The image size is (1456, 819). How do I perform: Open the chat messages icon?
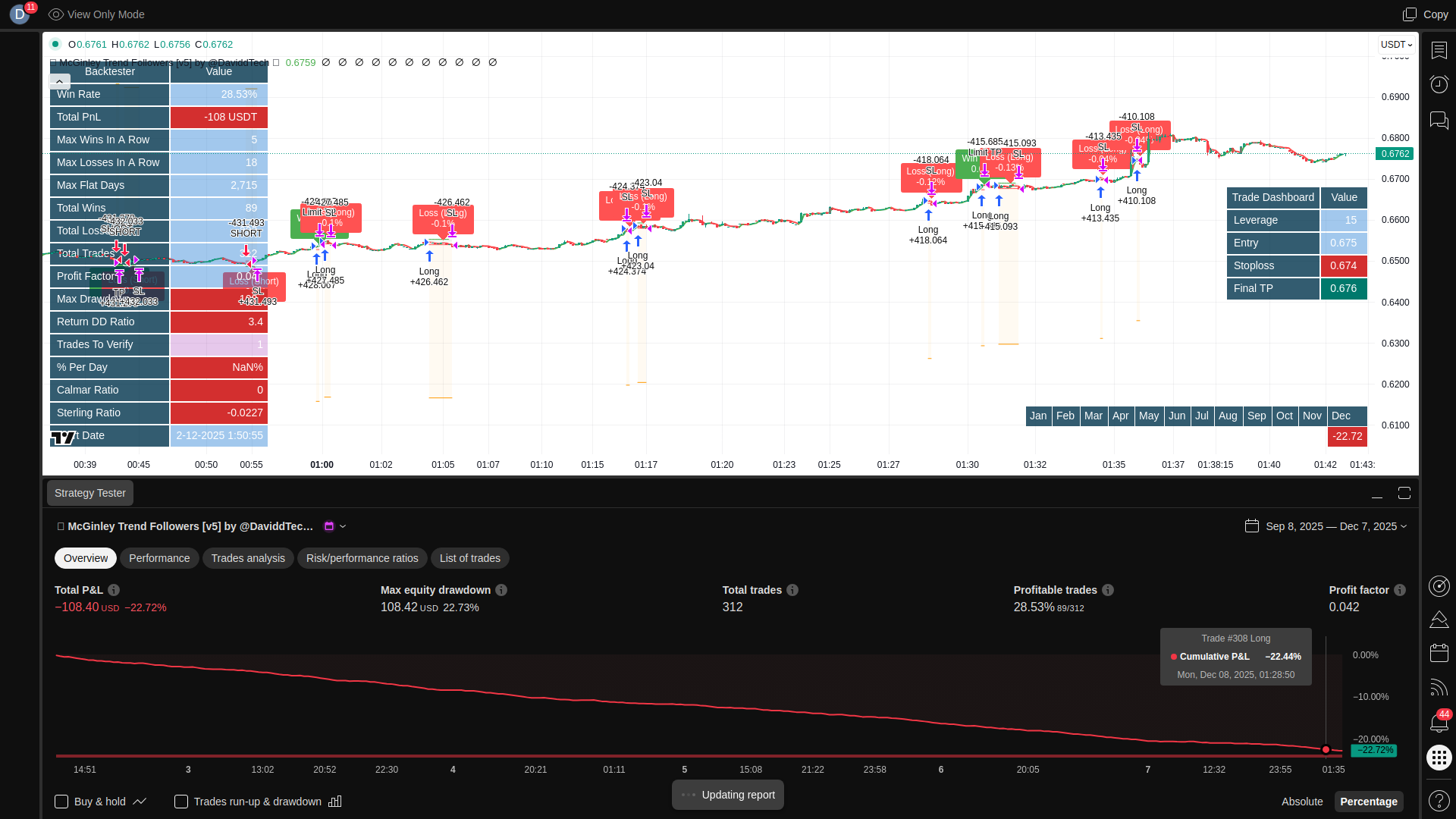pos(1439,120)
